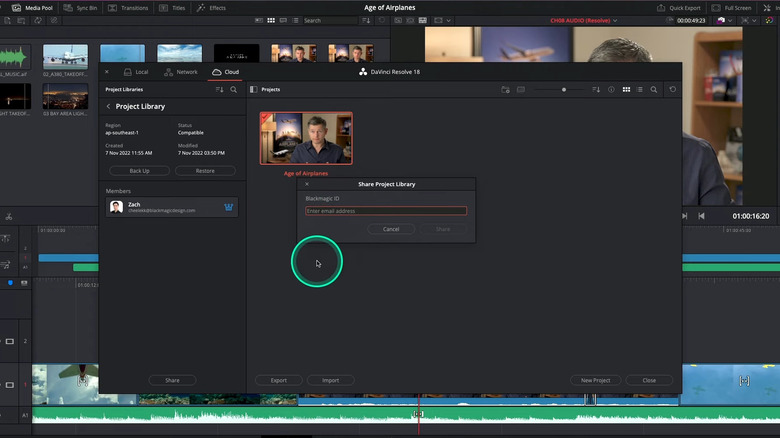
Task: Adjust the project thumbnail size slider
Action: point(564,89)
